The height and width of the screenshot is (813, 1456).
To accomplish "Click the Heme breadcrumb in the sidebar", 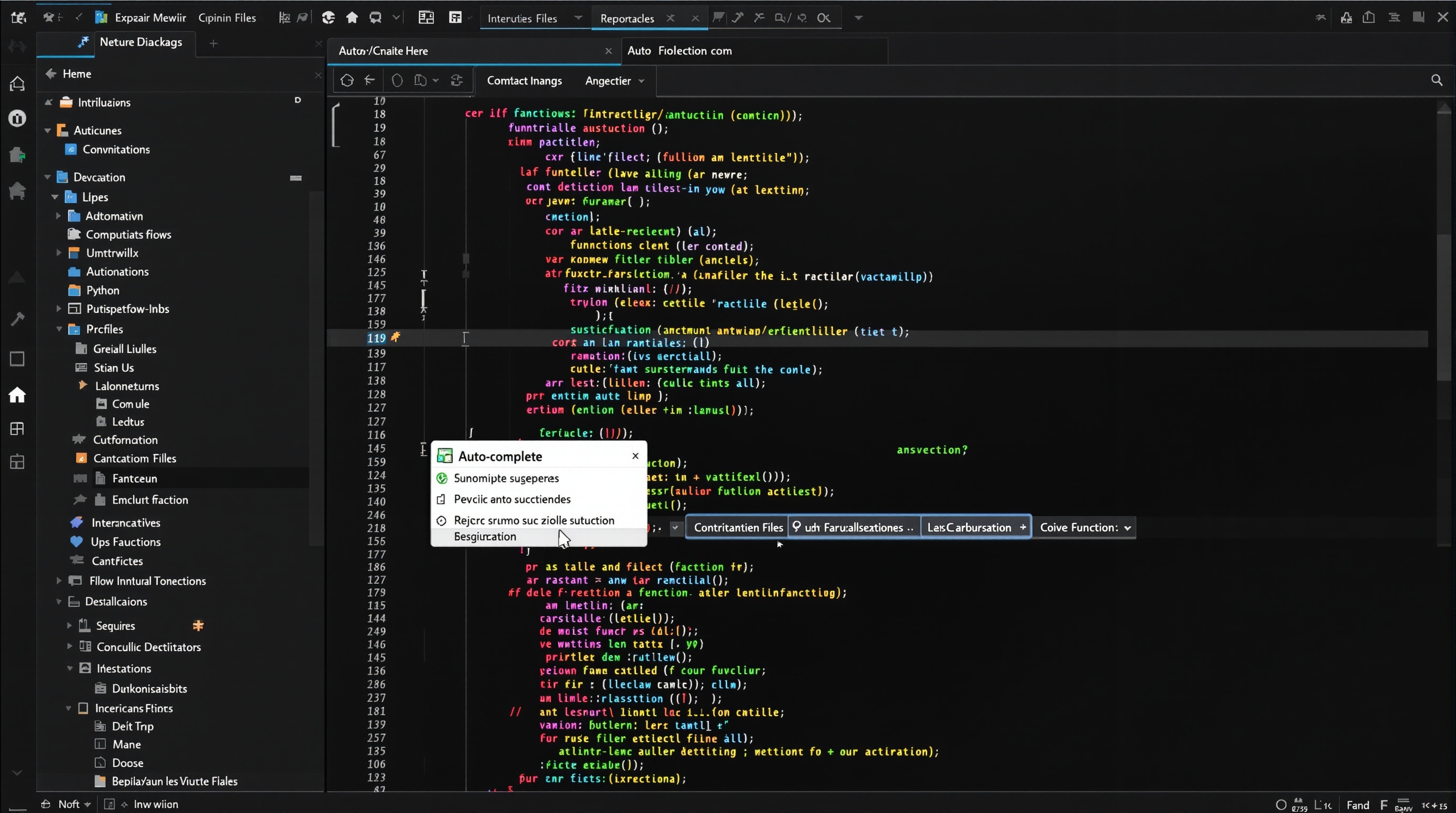I will [x=77, y=74].
